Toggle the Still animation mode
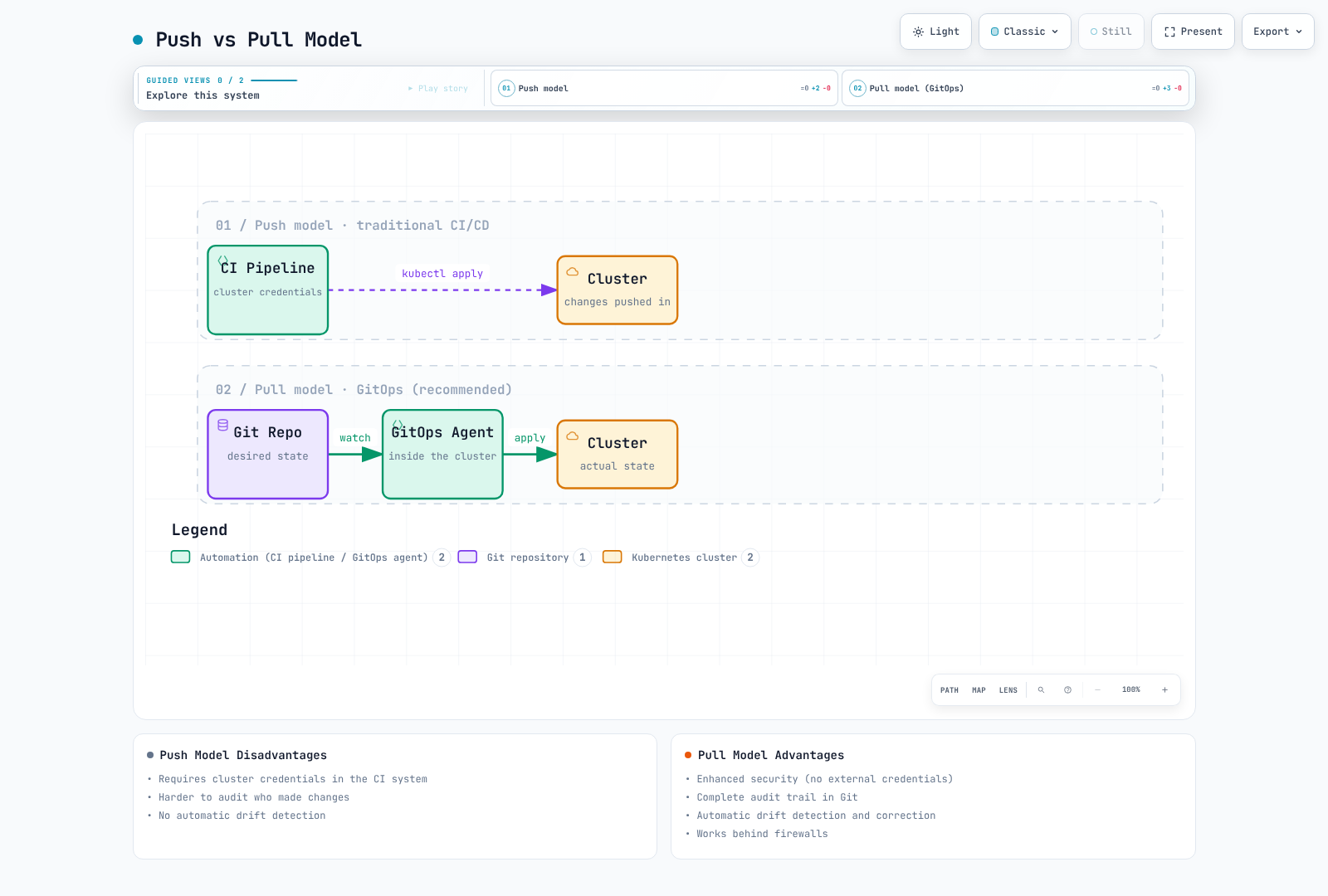Image resolution: width=1328 pixels, height=896 pixels. coord(1111,32)
